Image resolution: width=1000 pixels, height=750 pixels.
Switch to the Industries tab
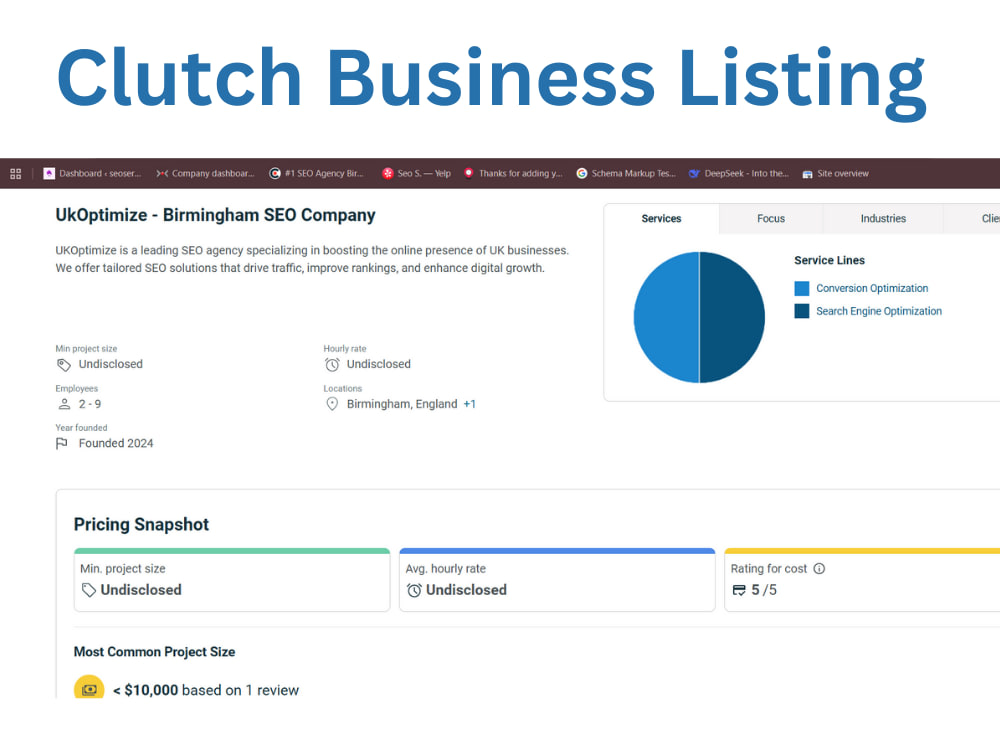click(883, 219)
